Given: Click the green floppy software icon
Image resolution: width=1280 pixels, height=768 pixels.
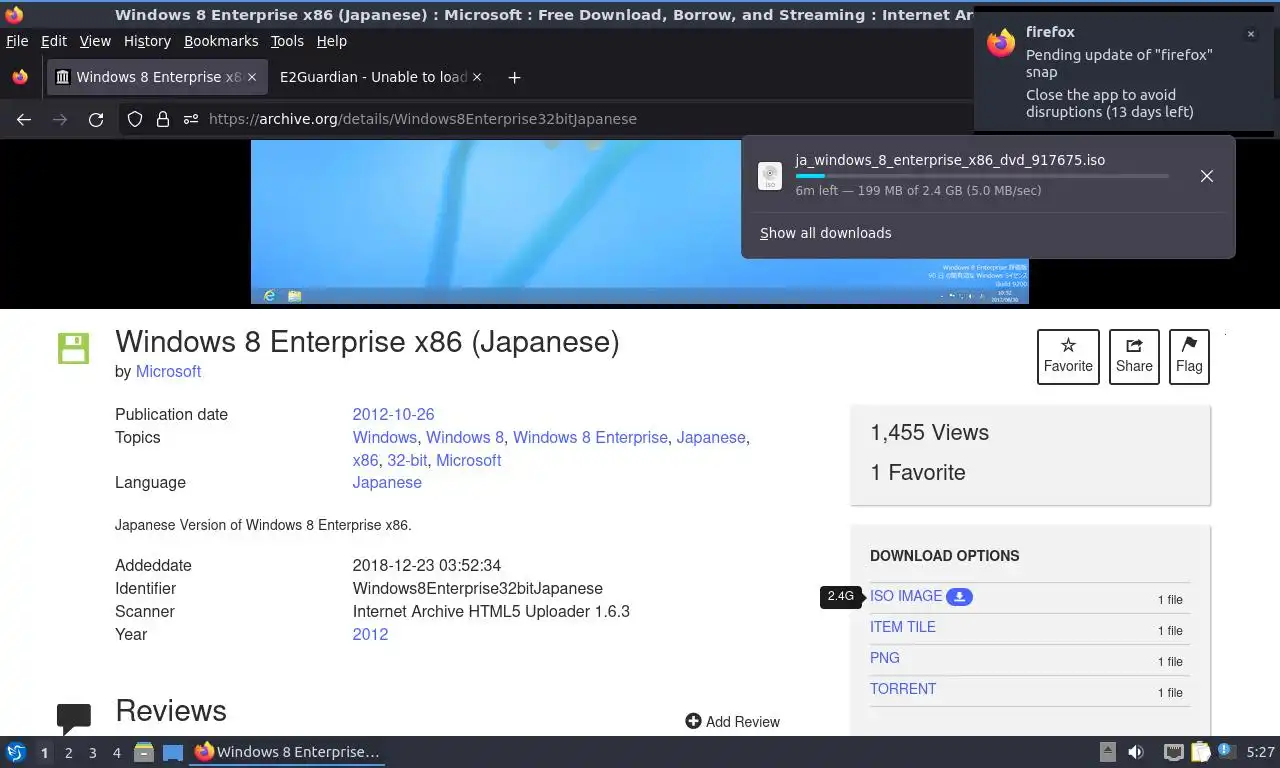Looking at the screenshot, I should [x=73, y=348].
